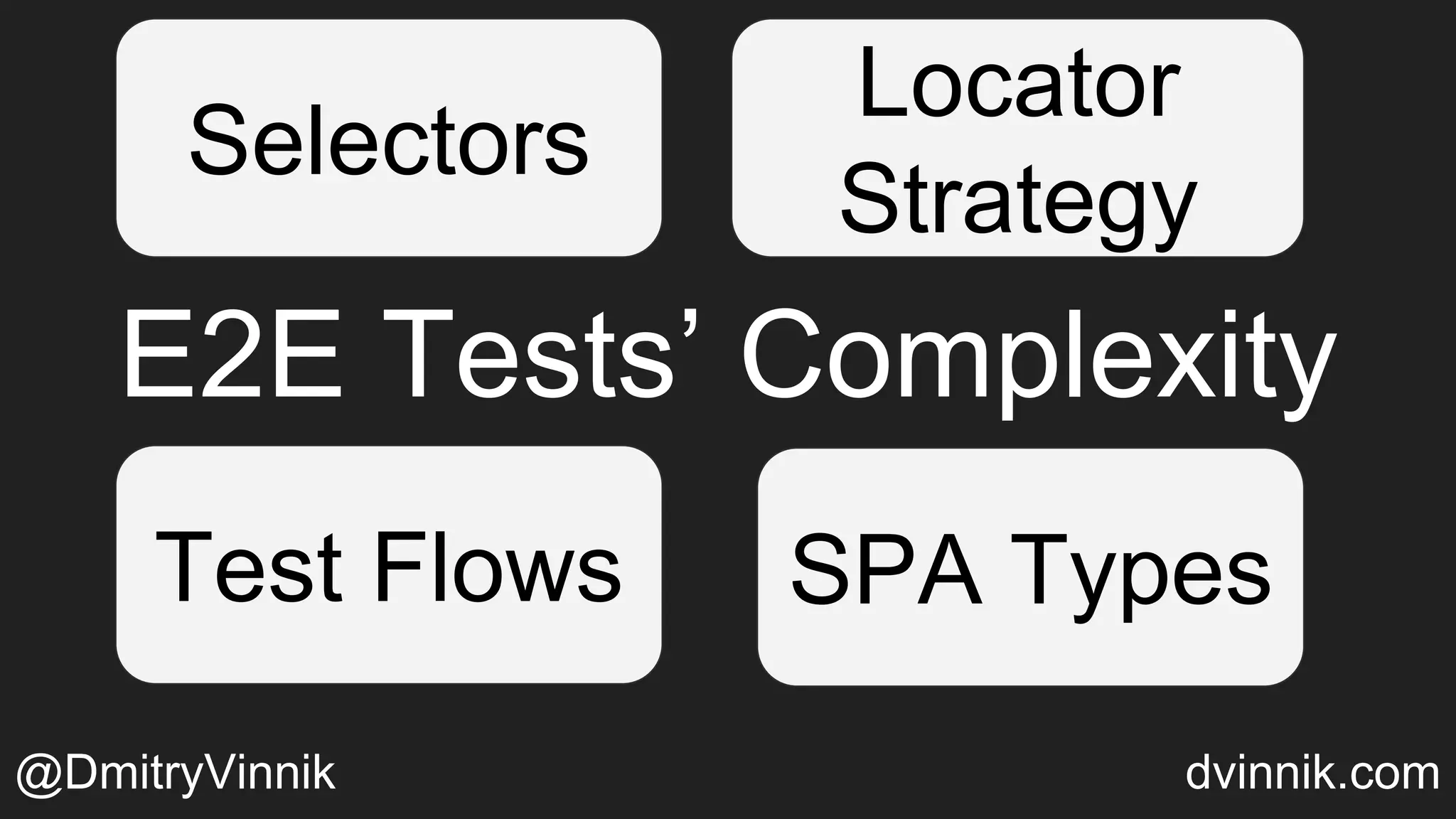Click the Selectors box
The width and height of the screenshot is (1456, 819).
[388, 138]
